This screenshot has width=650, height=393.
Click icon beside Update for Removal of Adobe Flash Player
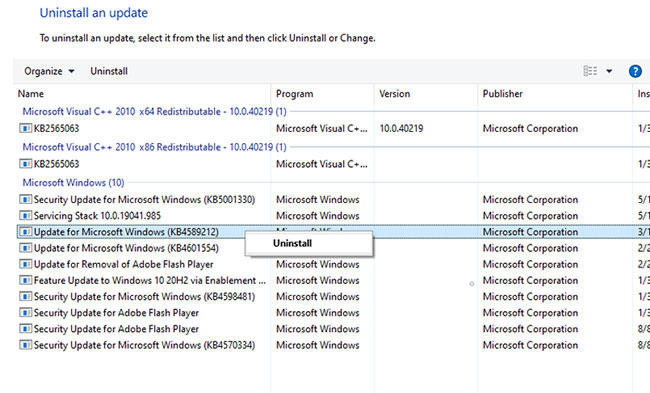25,264
